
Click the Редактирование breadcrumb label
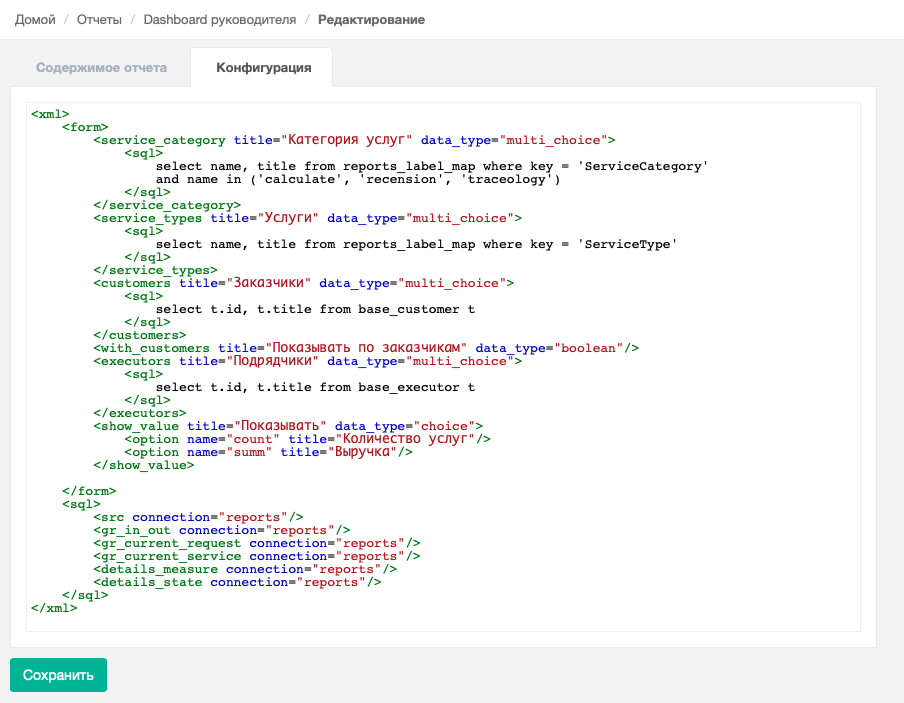coord(371,20)
